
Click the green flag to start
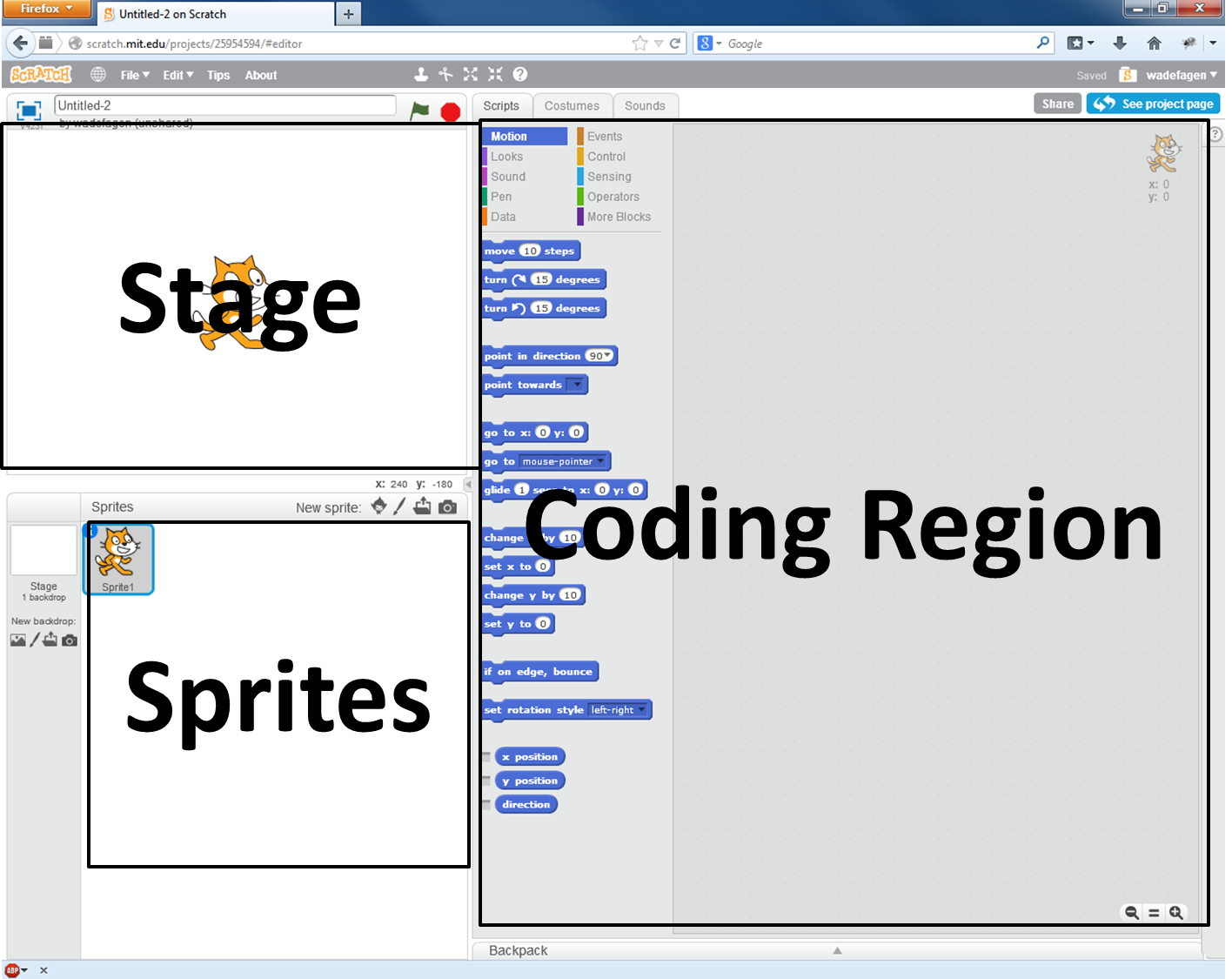click(419, 111)
